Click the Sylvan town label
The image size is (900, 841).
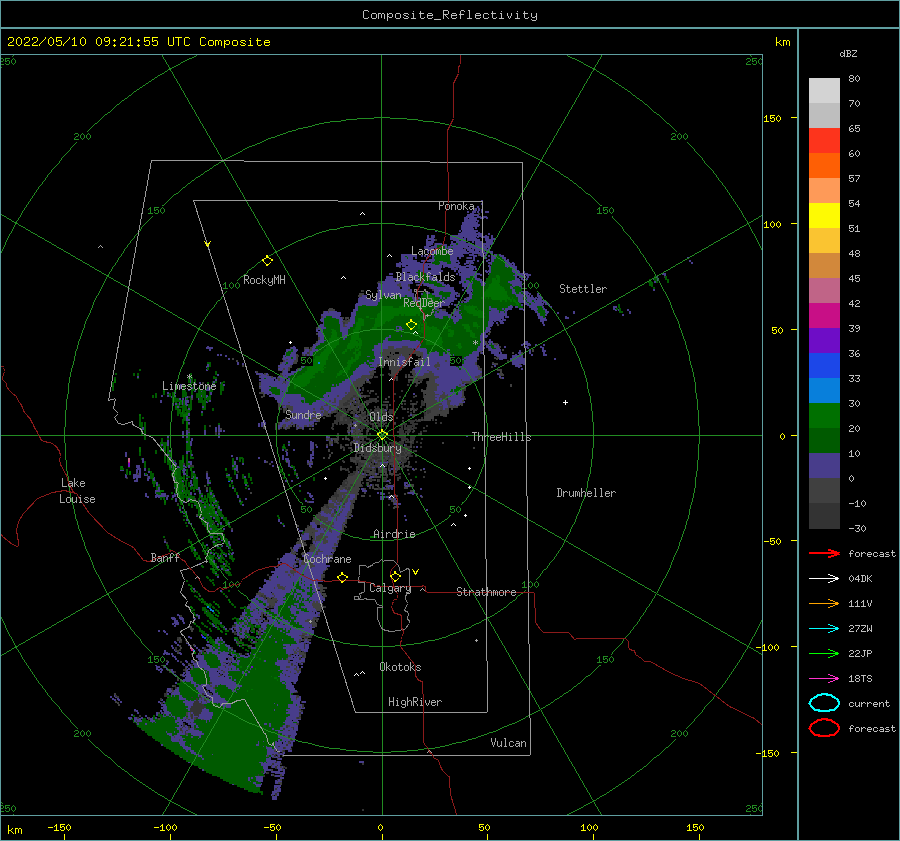coord(383,295)
